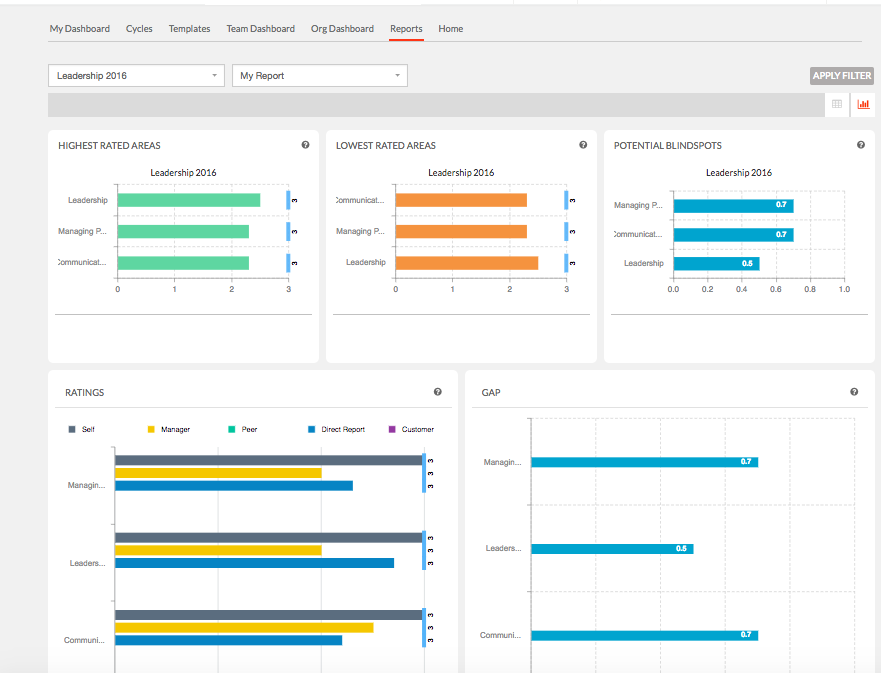Click Communi... 0.7 bar in Gap chart

[x=644, y=635]
